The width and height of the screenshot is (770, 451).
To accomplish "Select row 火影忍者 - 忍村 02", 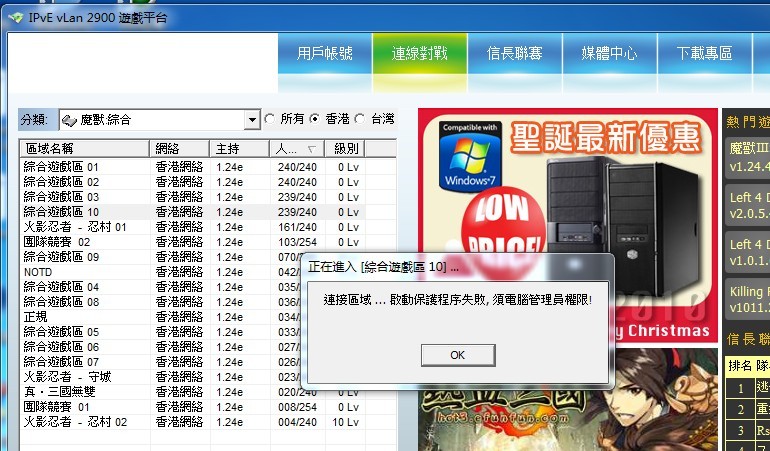I will tap(192, 422).
